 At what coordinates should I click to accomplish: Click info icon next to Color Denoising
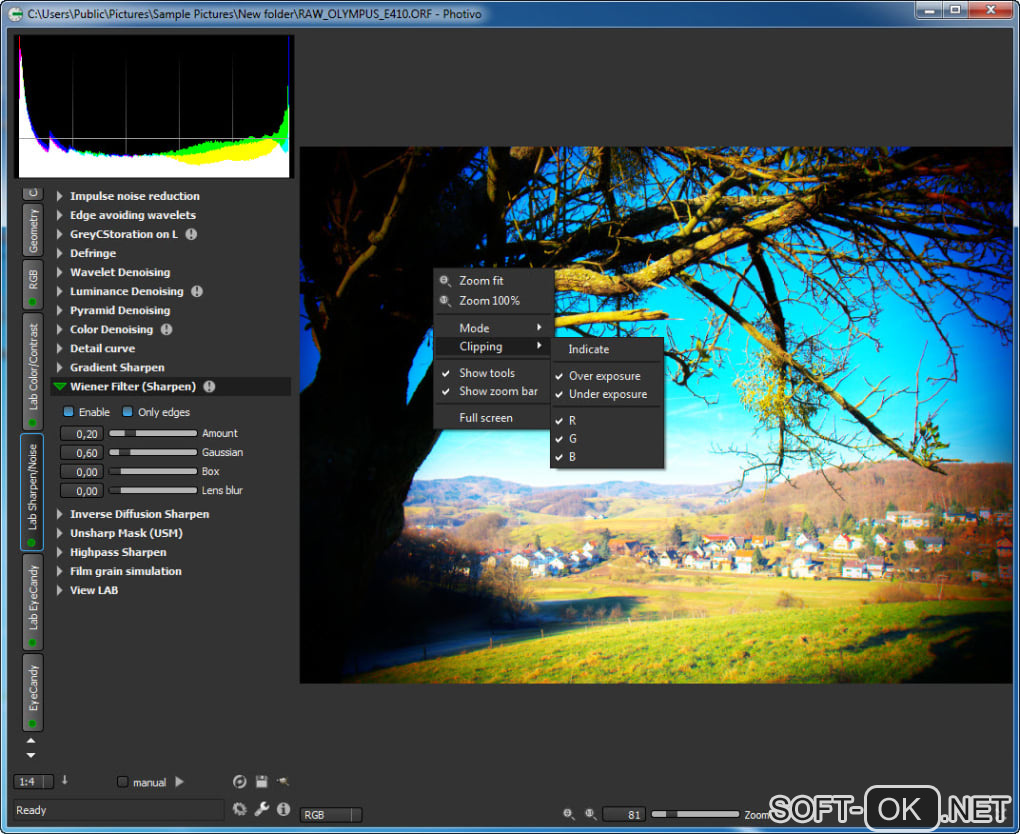pyautogui.click(x=167, y=329)
